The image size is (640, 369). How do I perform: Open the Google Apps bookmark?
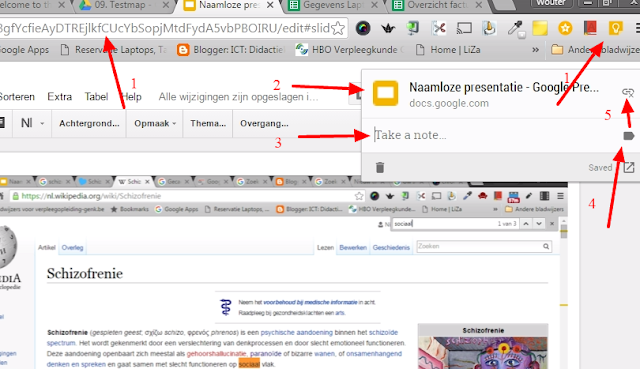coord(24,50)
